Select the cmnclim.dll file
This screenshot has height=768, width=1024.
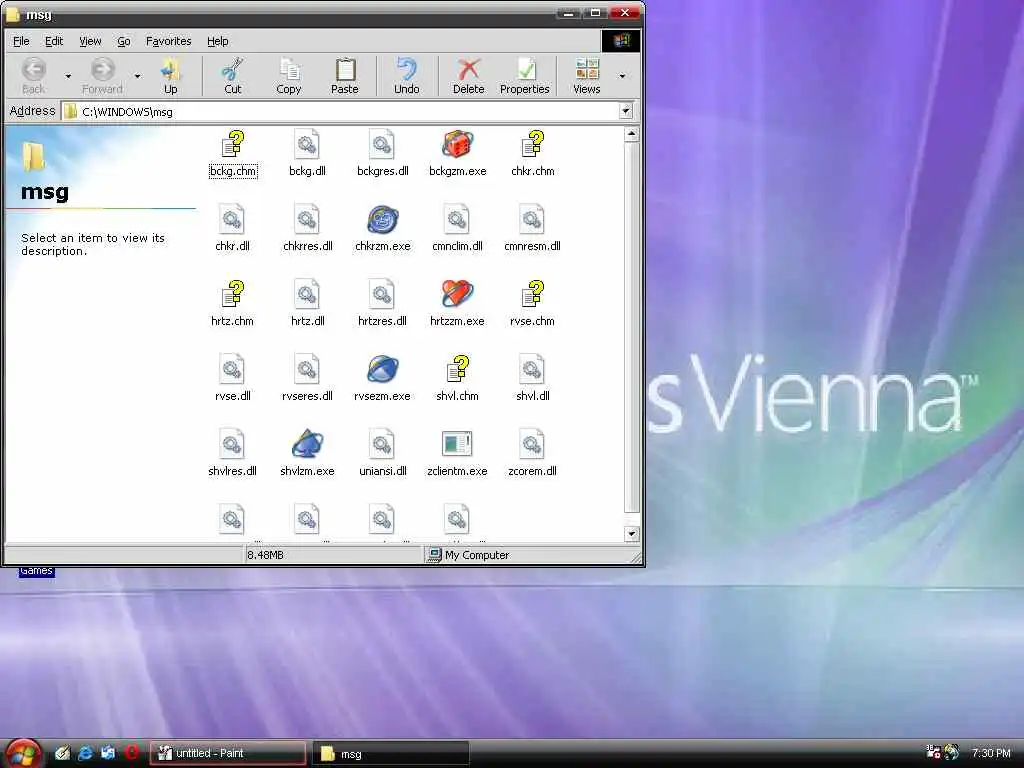tap(457, 229)
